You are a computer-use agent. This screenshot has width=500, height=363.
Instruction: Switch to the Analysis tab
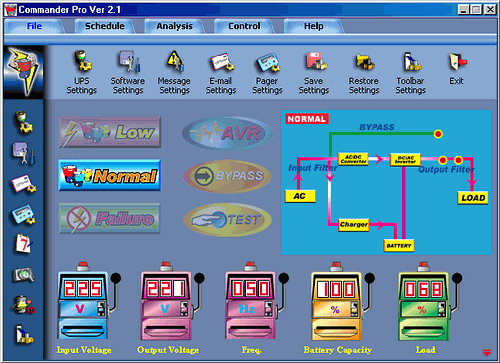click(175, 26)
